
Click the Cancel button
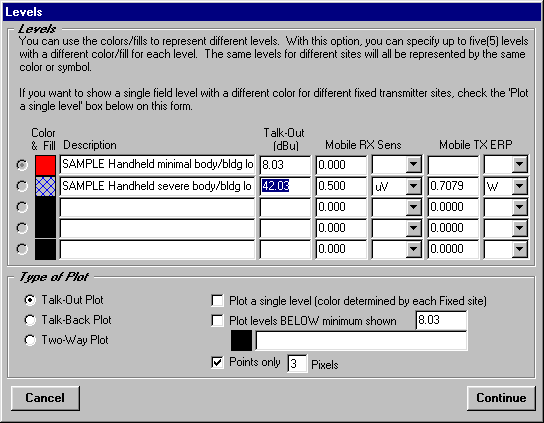(x=45, y=398)
